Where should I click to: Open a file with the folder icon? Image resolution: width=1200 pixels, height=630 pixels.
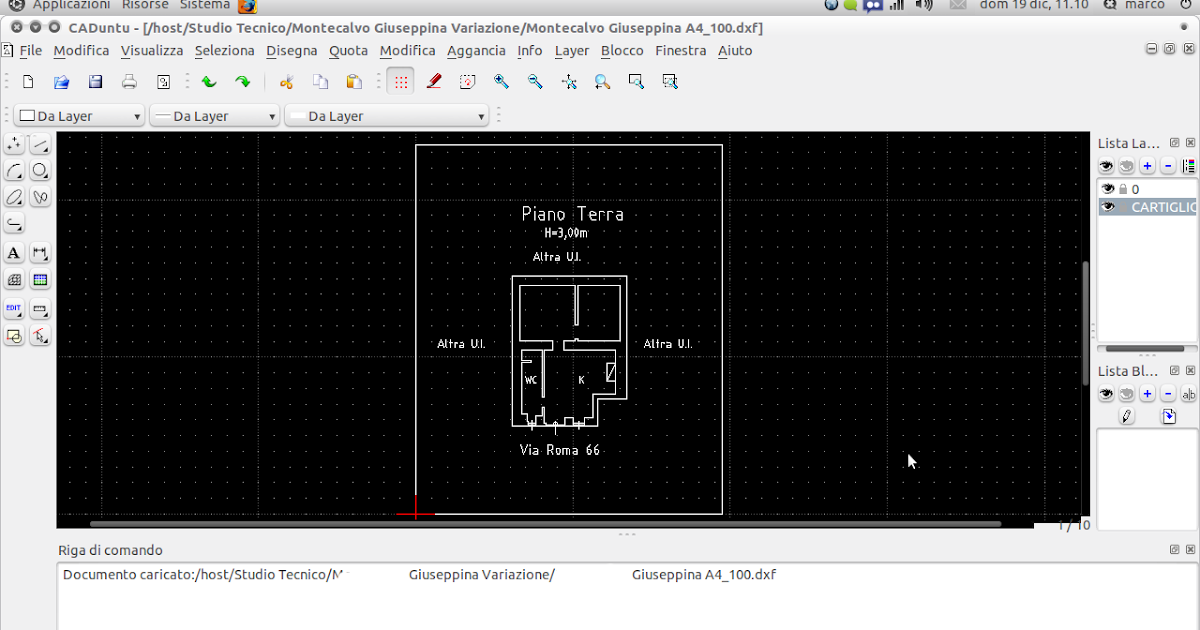pyautogui.click(x=61, y=82)
